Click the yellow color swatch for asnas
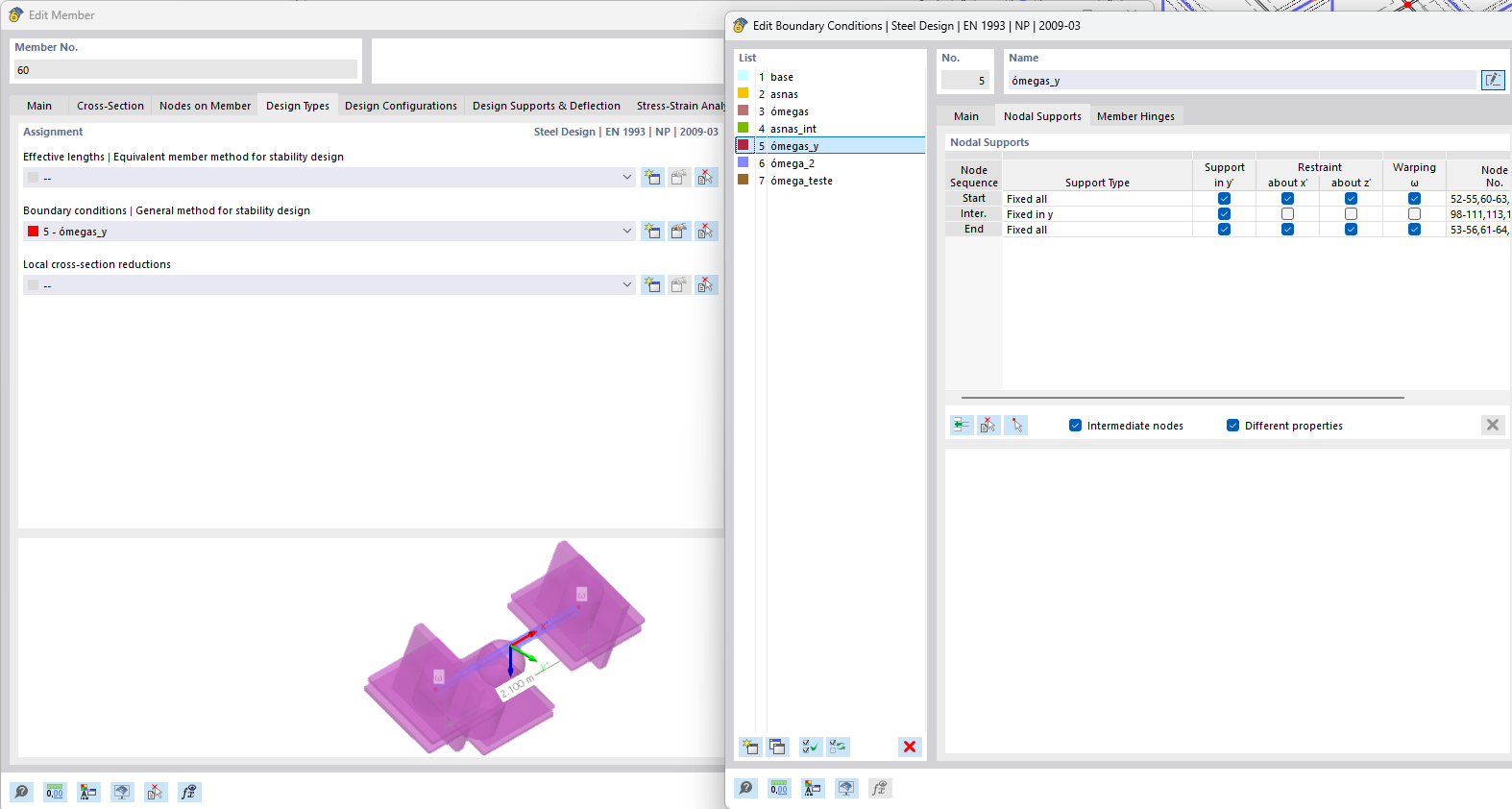Viewport: 1512px width, 809px height. click(x=743, y=94)
